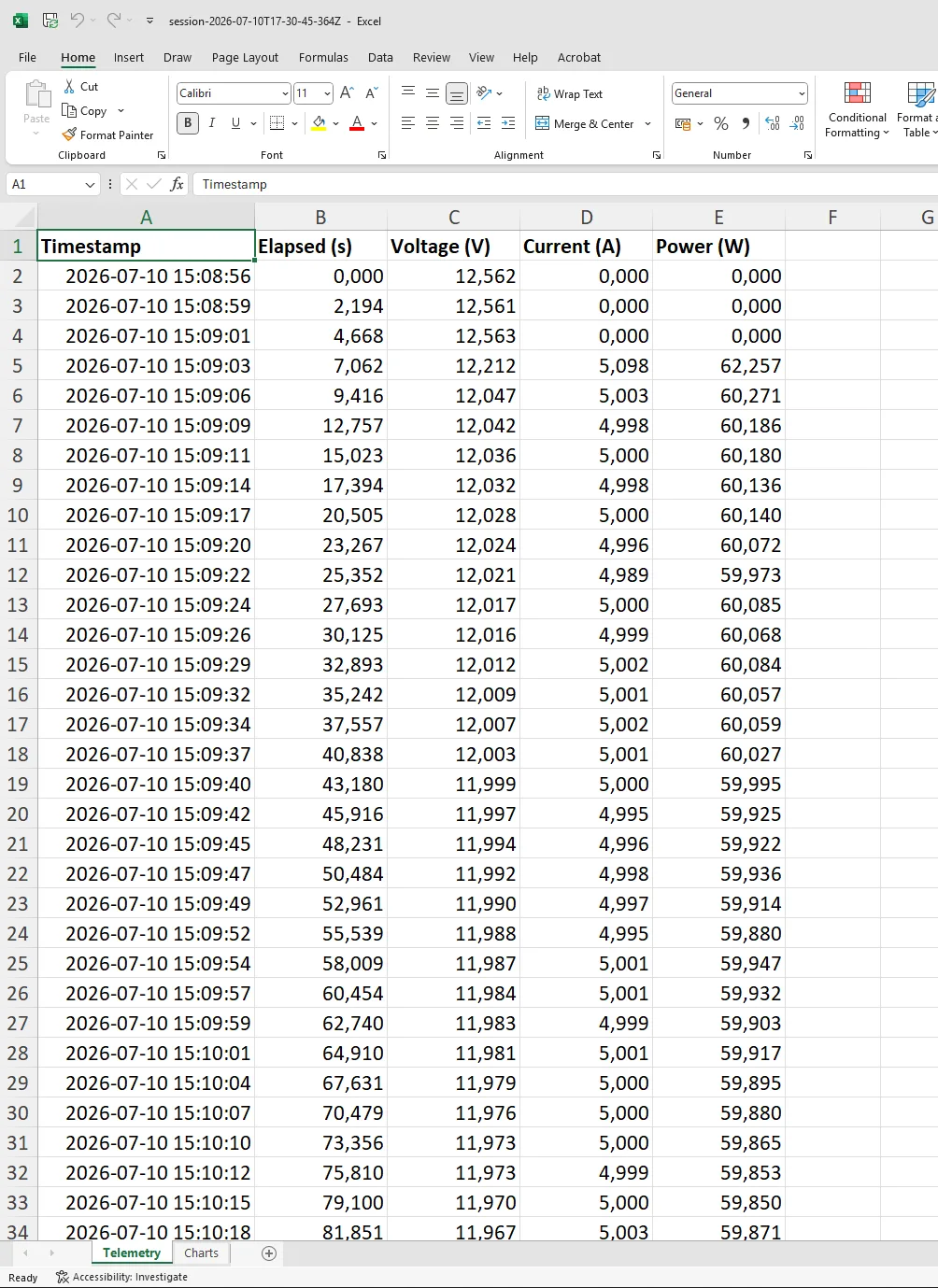Open the font size 11 dropdown
Image resolution: width=938 pixels, height=1288 pixels.
327,93
